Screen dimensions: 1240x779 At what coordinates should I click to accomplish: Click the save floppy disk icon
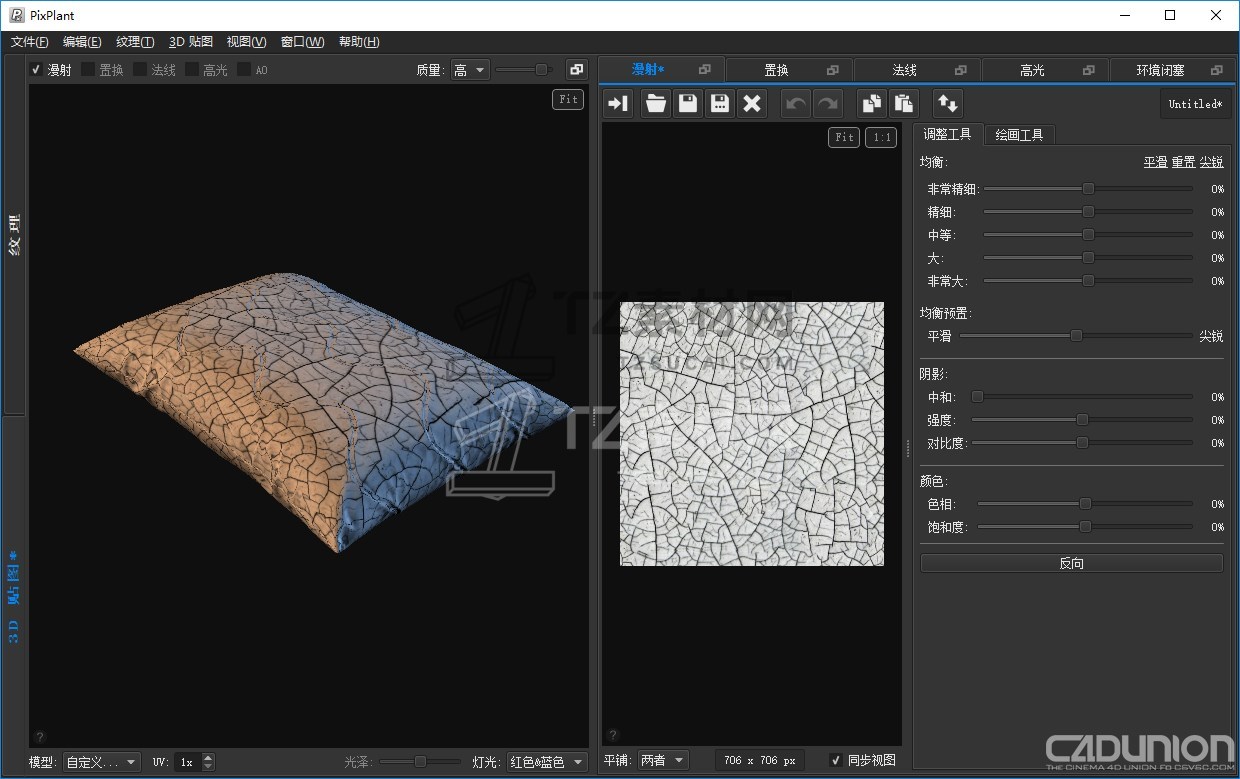pyautogui.click(x=687, y=103)
